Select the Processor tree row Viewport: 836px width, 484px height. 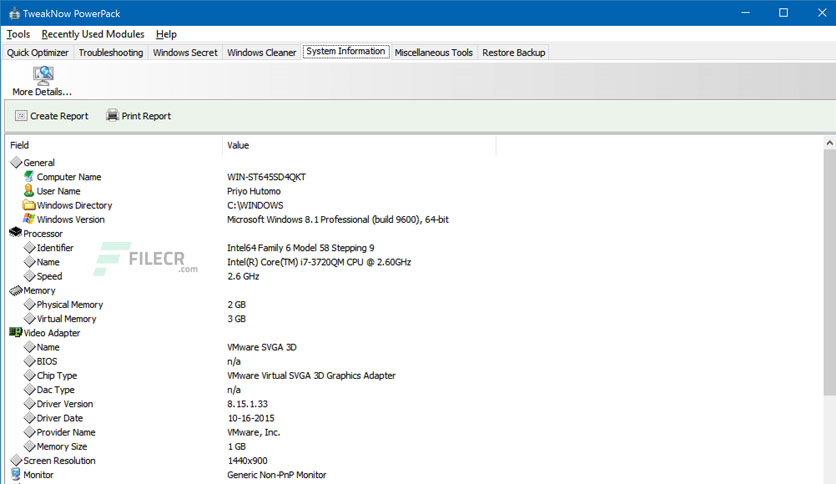(x=43, y=233)
